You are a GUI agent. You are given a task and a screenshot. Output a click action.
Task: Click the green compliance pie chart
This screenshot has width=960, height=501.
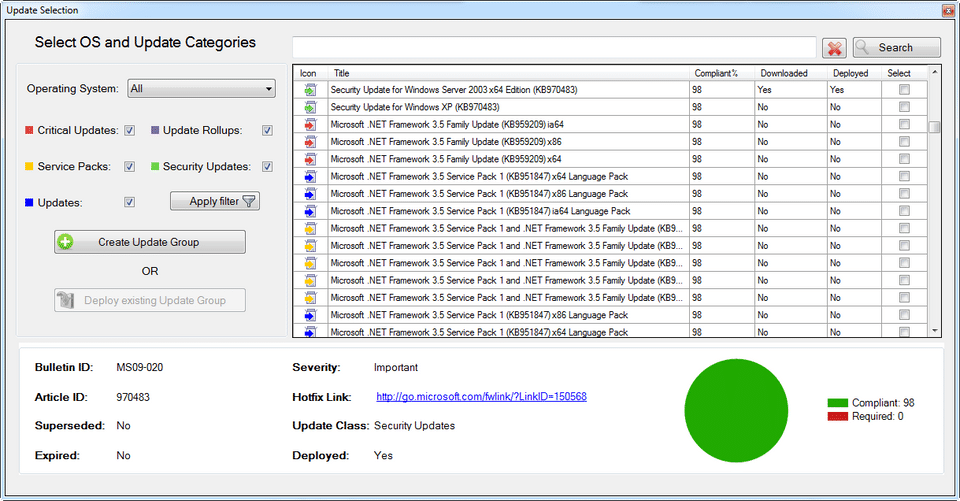[x=736, y=410]
